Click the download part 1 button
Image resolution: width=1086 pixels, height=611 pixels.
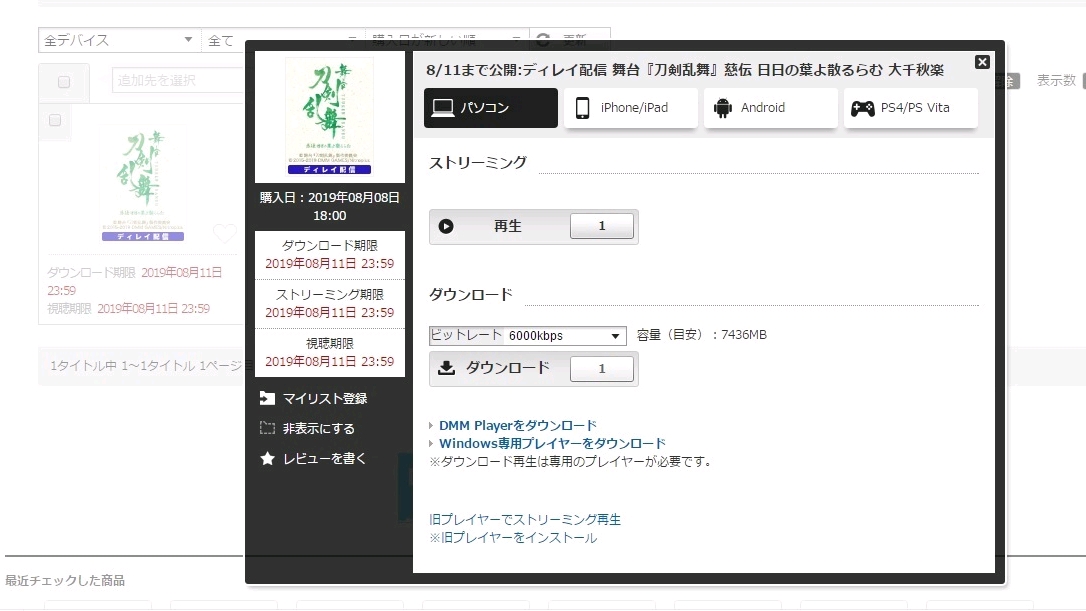pyautogui.click(x=601, y=369)
